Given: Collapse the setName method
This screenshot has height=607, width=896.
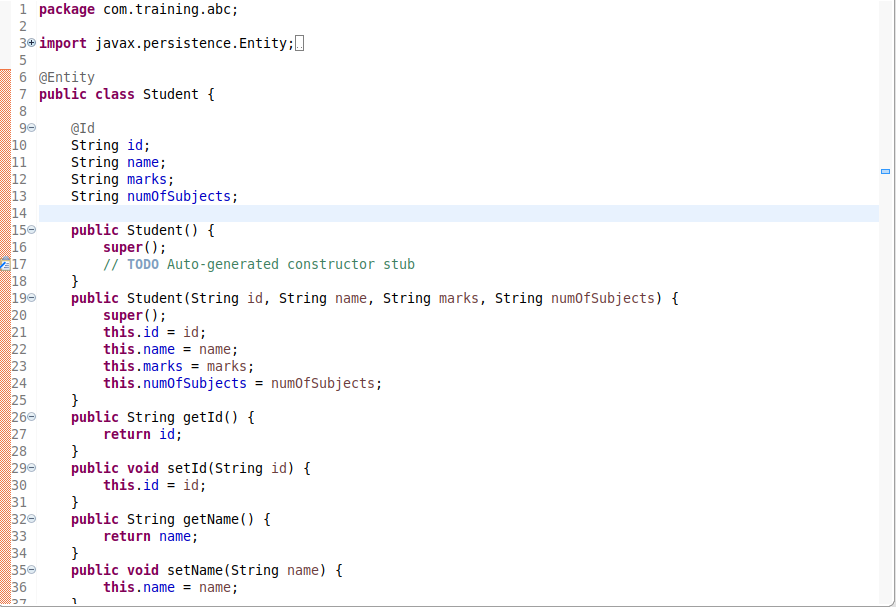Looking at the screenshot, I should tap(30, 570).
